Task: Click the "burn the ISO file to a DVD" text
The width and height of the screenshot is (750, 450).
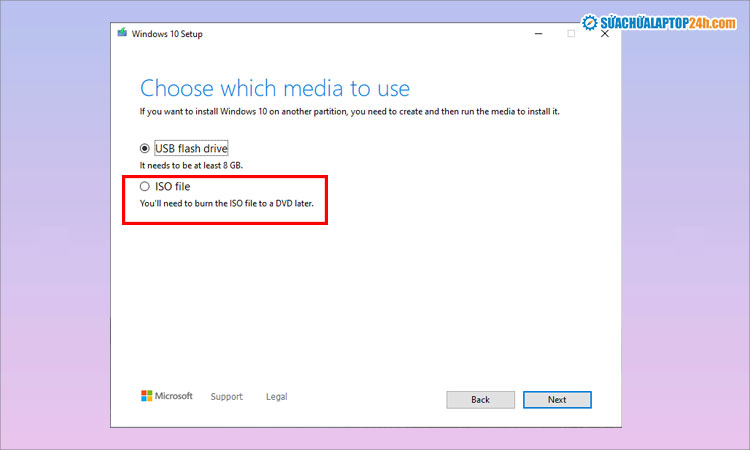Action: click(x=232, y=203)
